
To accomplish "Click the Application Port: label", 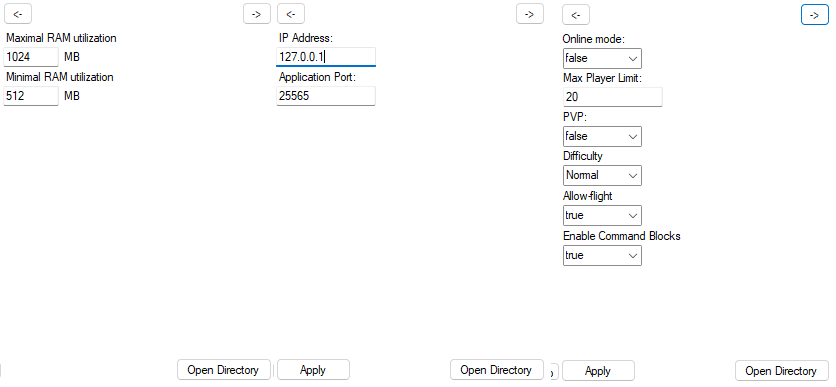I will (317, 77).
